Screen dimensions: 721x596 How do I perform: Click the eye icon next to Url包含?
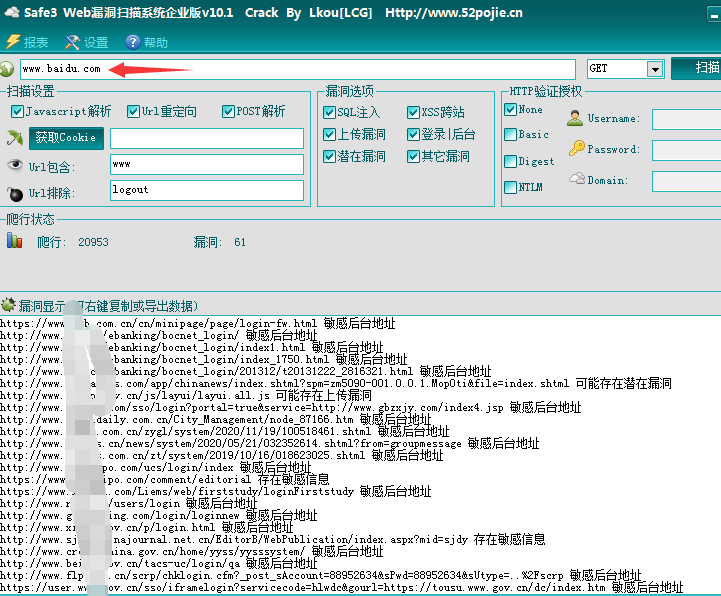pos(15,165)
